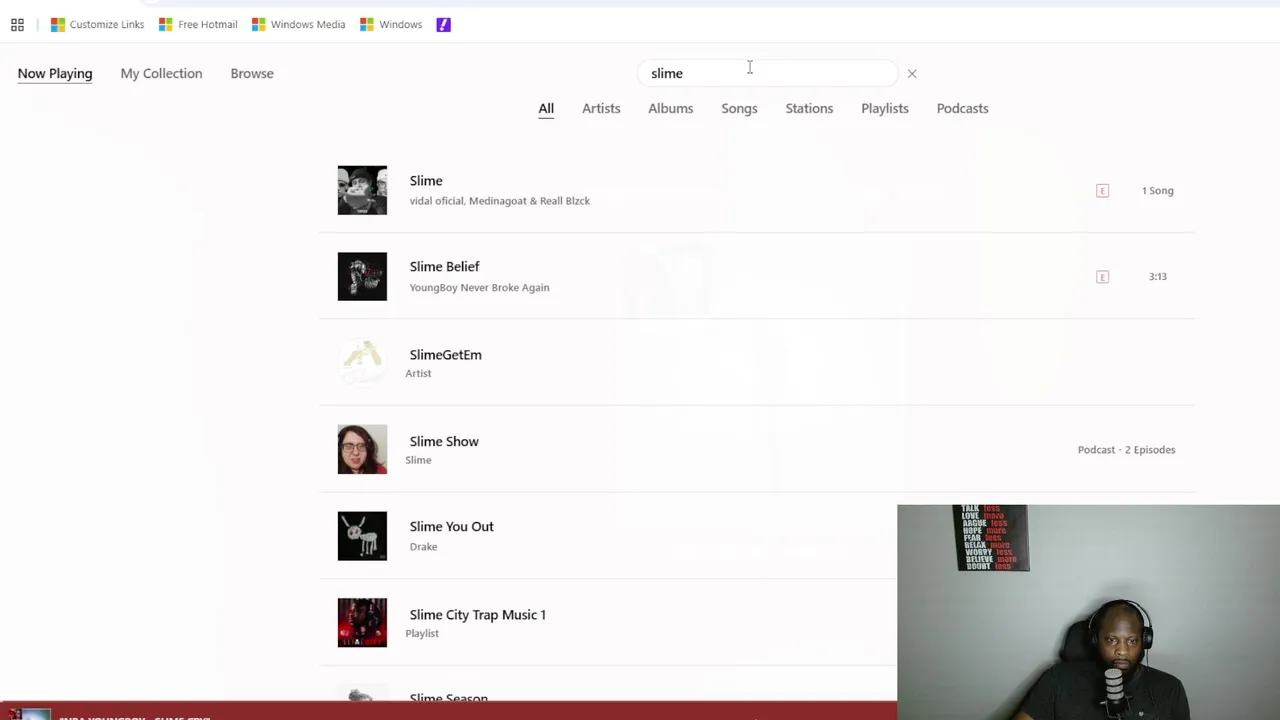
Task: Play the Slime Belief song title
Action: click(444, 267)
